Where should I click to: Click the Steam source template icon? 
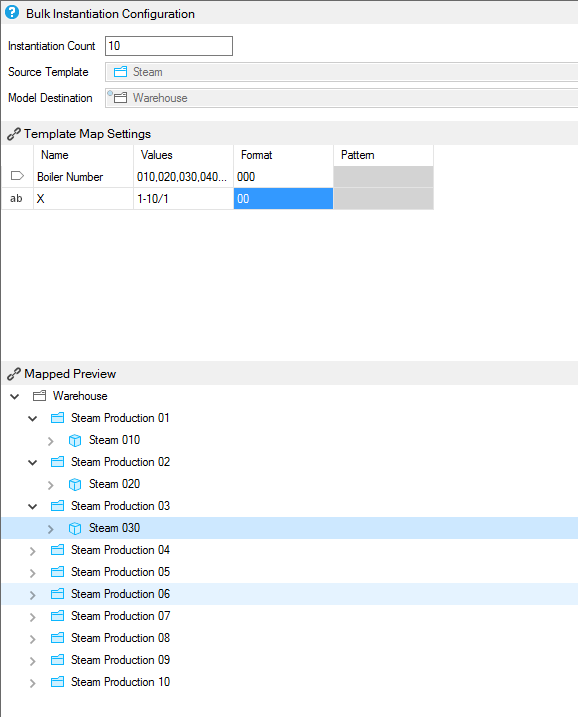click(x=120, y=72)
